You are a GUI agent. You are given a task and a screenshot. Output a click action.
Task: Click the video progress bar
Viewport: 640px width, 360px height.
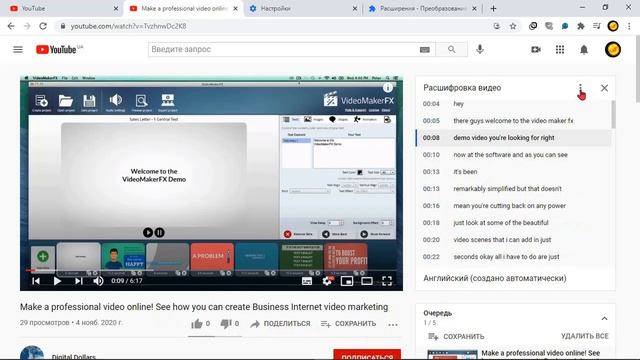point(211,270)
